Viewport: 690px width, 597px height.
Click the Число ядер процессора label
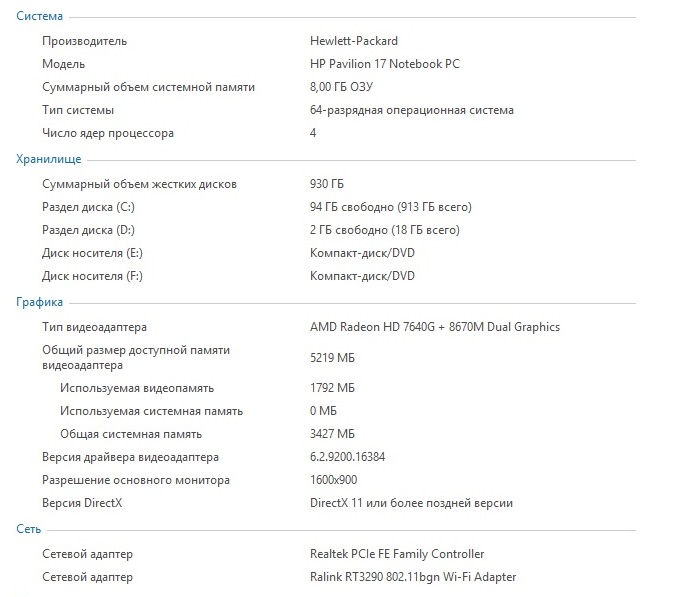pyautogui.click(x=108, y=133)
